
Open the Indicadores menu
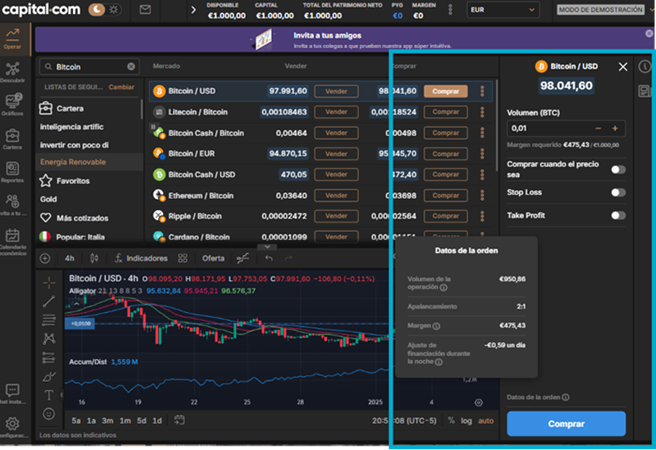[141, 258]
